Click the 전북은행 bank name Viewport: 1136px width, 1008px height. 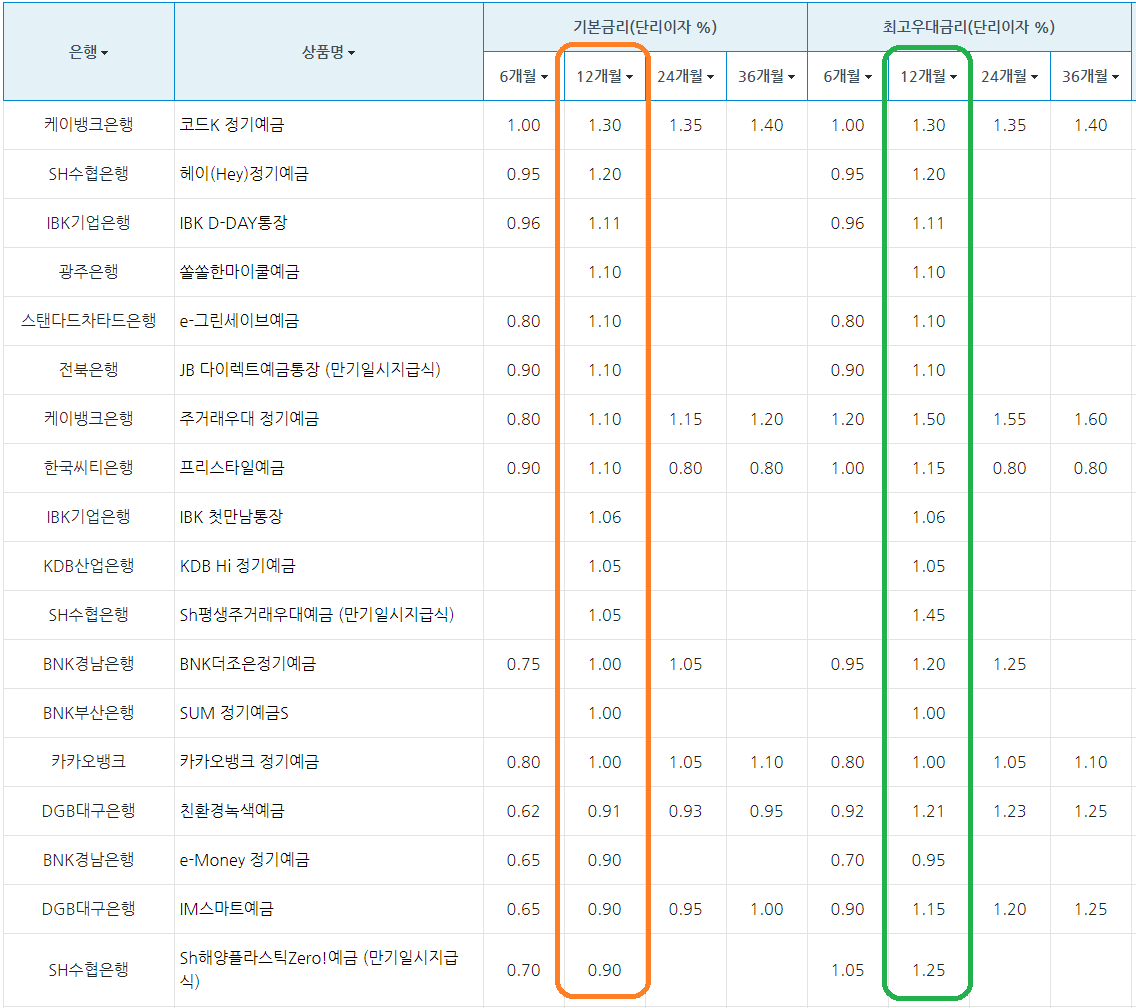click(x=88, y=370)
